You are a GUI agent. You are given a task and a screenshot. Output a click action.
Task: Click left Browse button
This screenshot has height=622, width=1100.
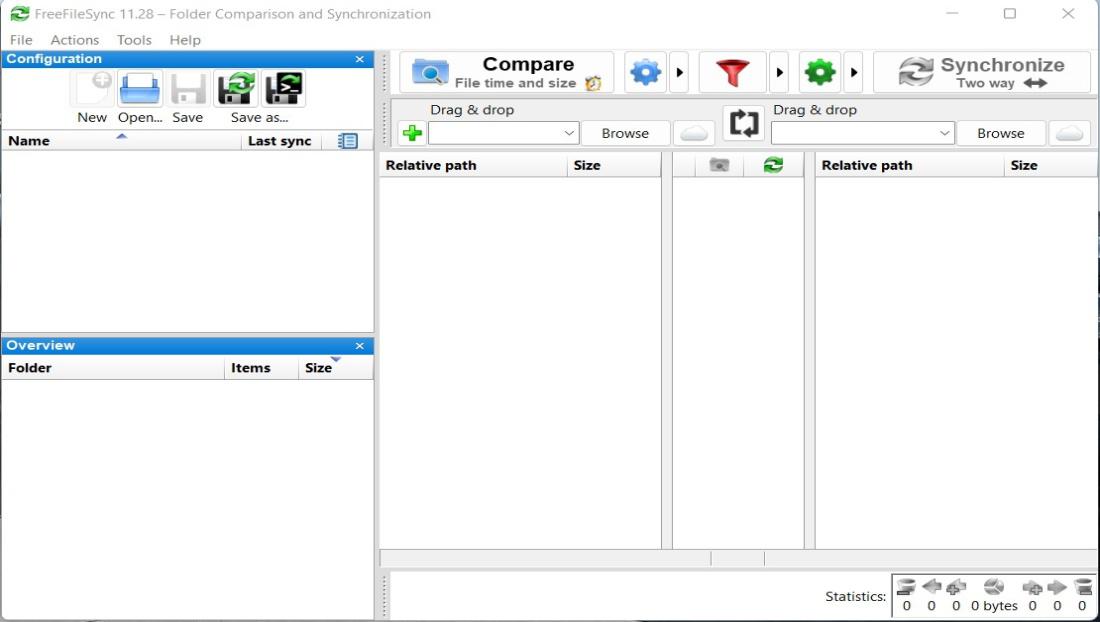625,133
